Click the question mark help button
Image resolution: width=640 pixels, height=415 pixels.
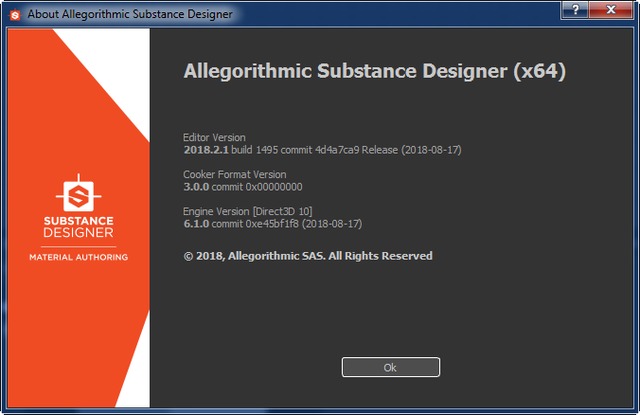click(575, 9)
